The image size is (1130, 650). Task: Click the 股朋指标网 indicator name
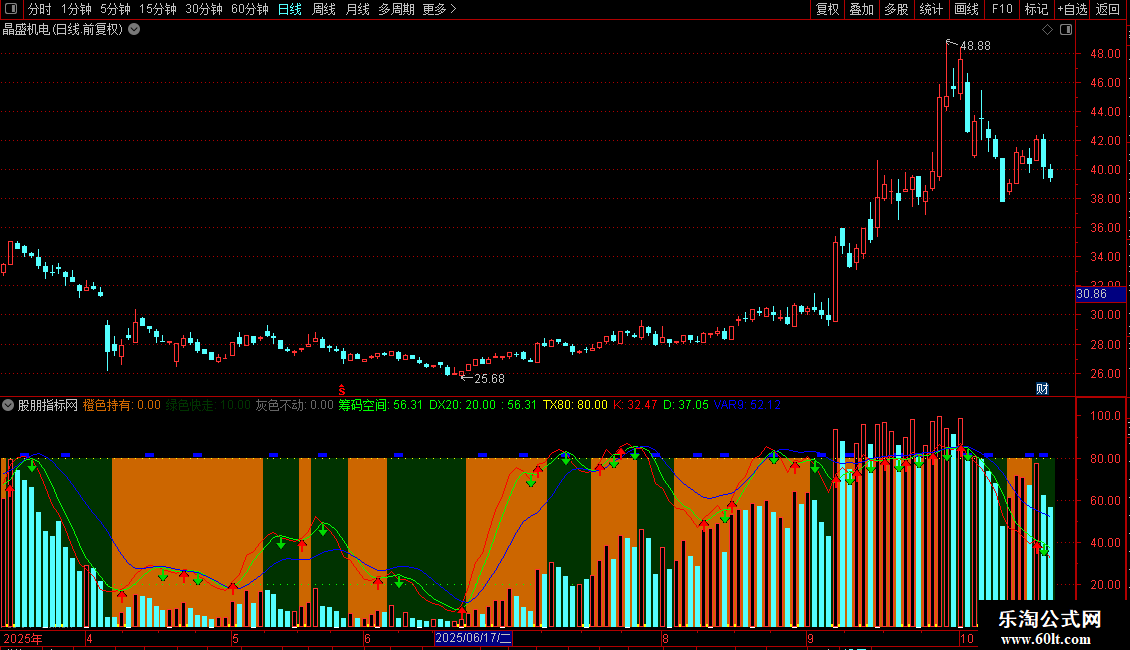[48, 405]
